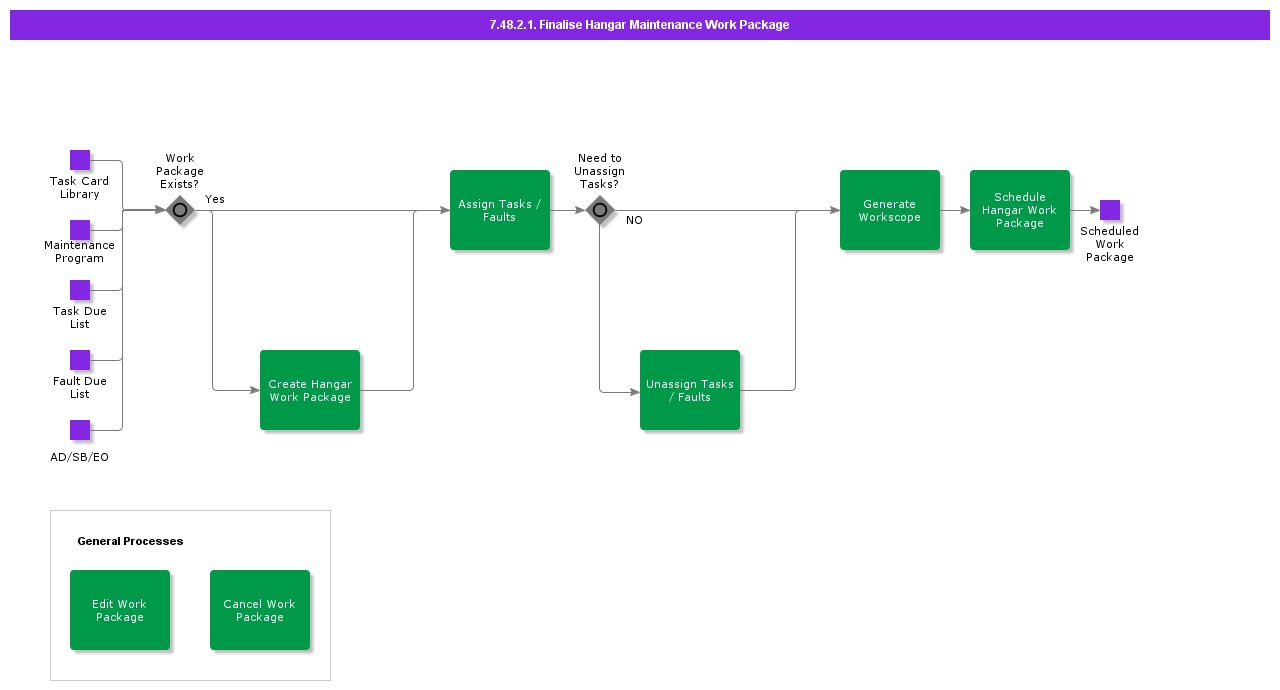Click the General Processes heading

tap(130, 541)
